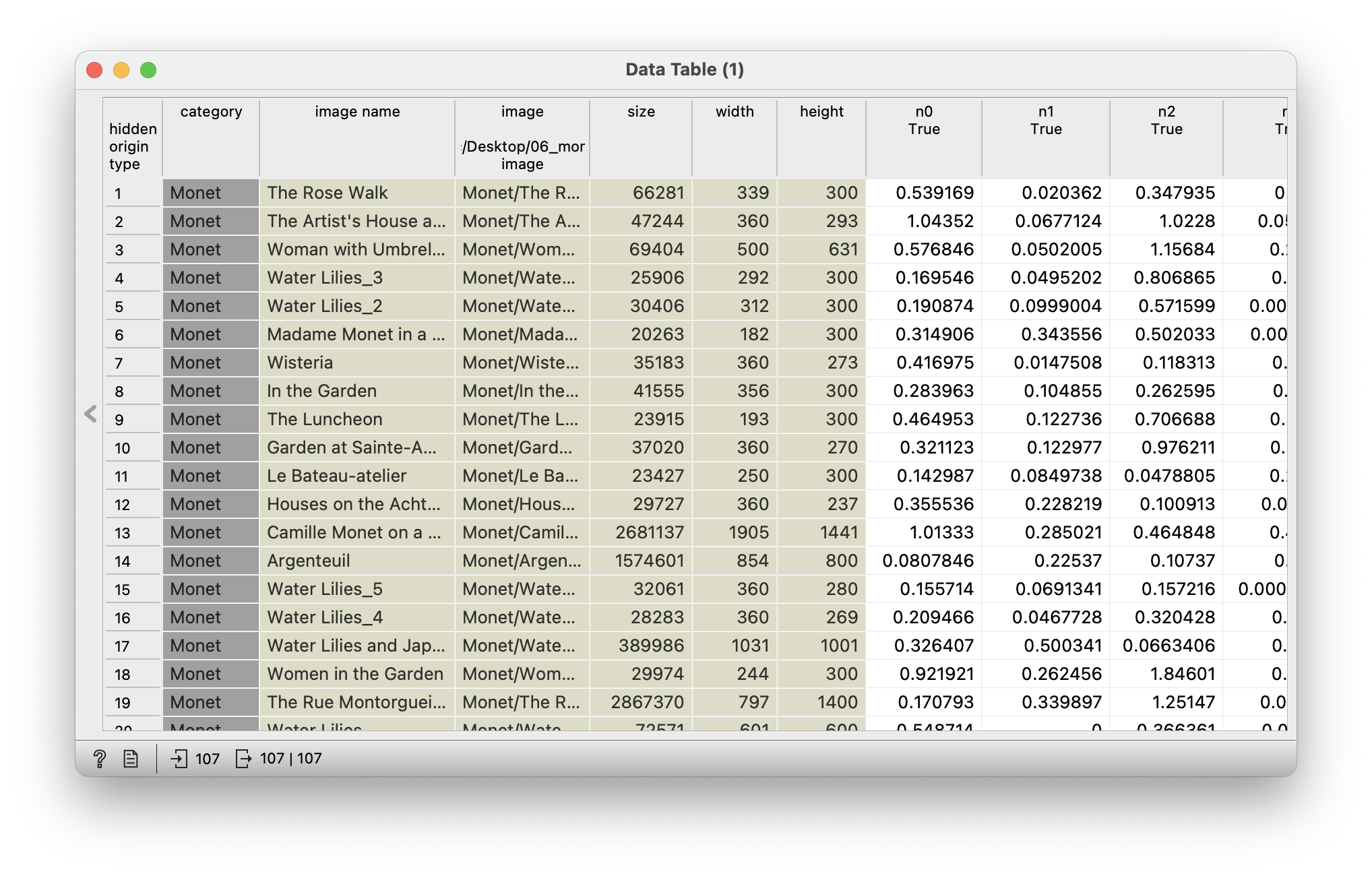
Task: Click the n1 column header
Action: [1046, 137]
